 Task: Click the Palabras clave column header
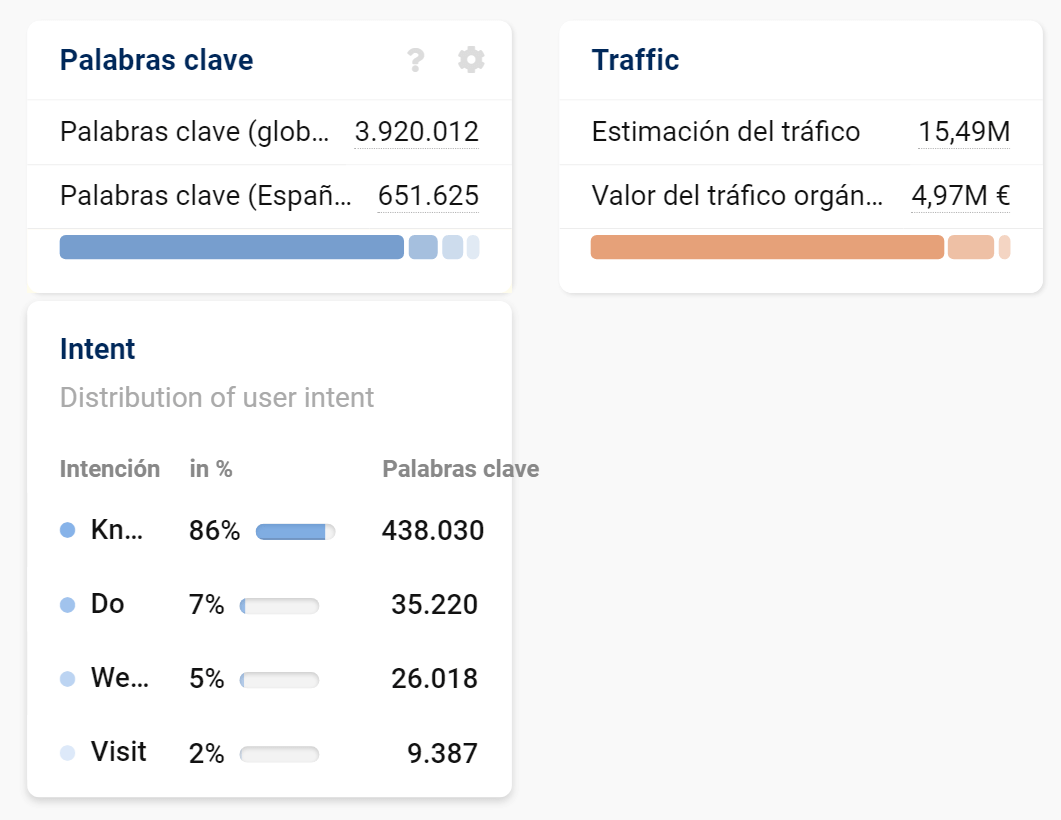[460, 469]
